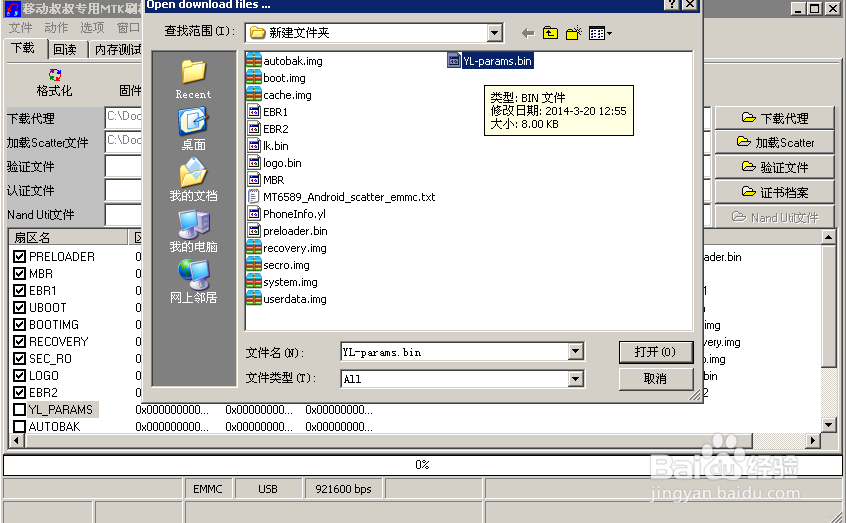846x523 pixels.
Task: Open the Recent places shortcut
Action: (194, 79)
